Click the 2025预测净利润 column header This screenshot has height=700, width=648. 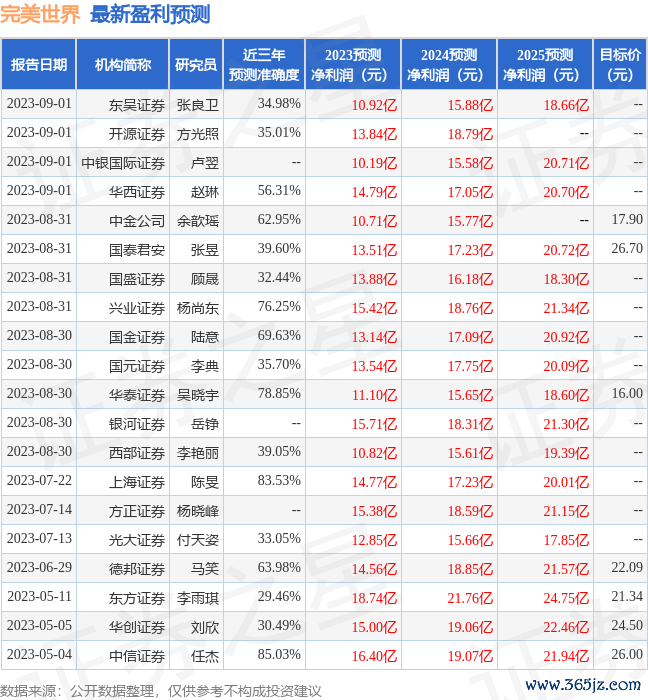(545, 64)
